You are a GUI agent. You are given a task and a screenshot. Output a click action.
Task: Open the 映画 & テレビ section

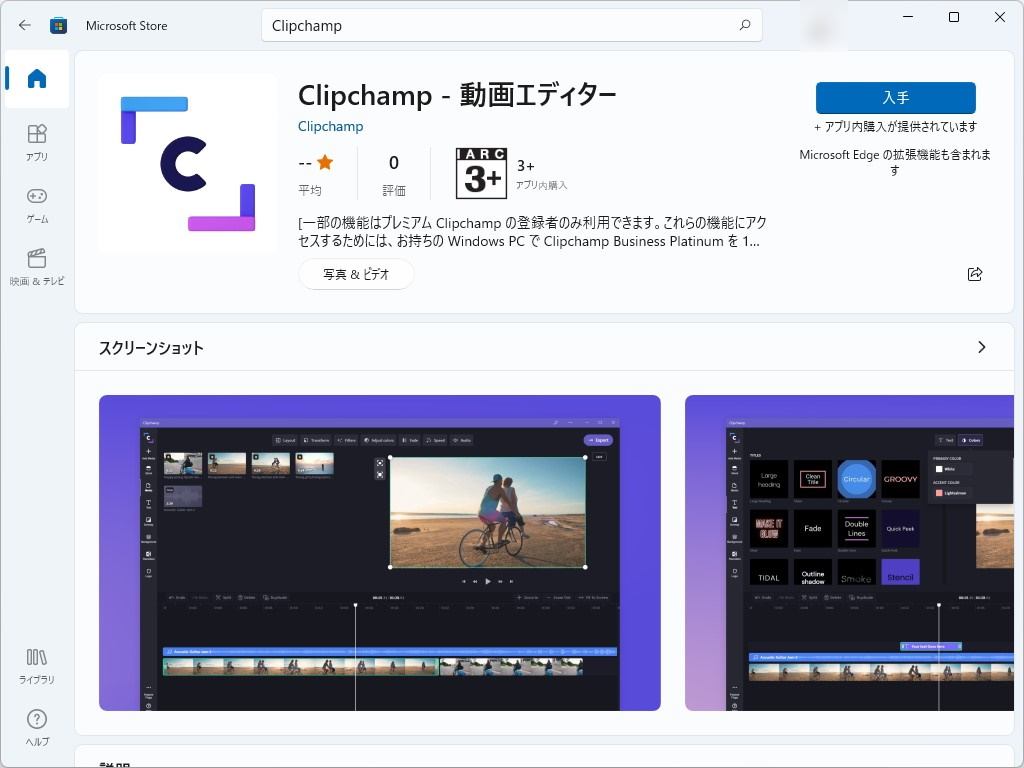pyautogui.click(x=36, y=265)
